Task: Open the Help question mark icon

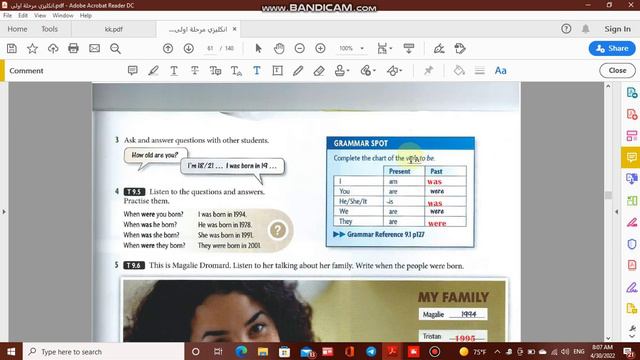Action: [x=566, y=29]
